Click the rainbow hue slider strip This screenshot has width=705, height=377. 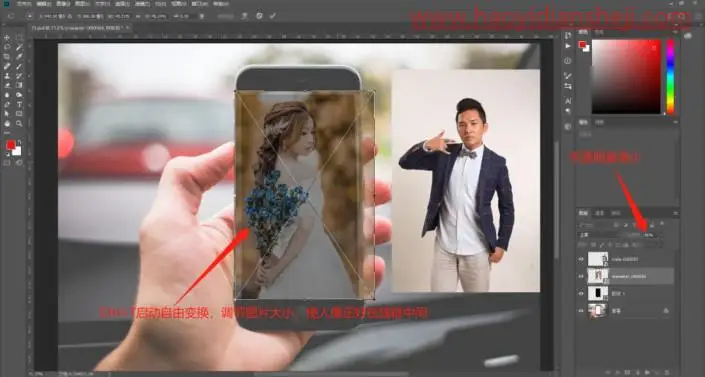[x=670, y=76]
